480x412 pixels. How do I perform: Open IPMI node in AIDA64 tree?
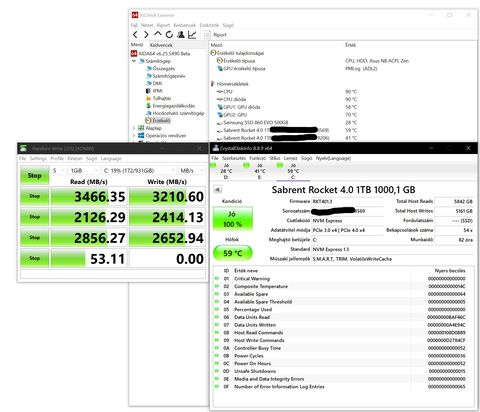coord(154,91)
